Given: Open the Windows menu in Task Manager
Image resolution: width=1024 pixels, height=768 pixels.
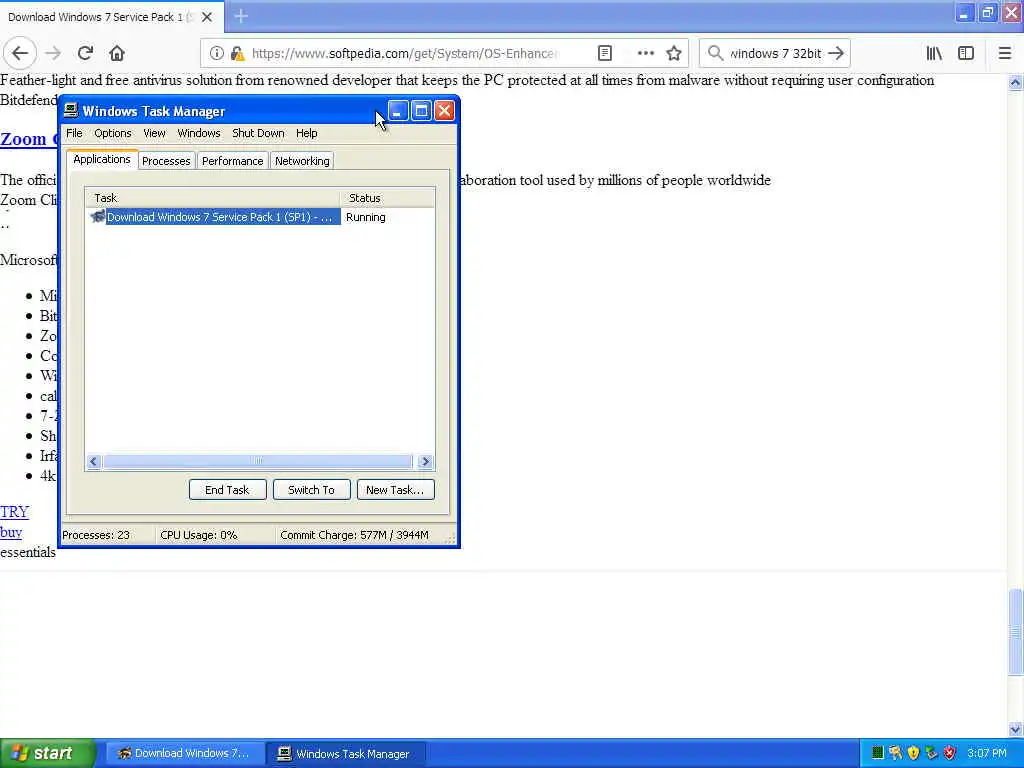Looking at the screenshot, I should click(x=199, y=133).
